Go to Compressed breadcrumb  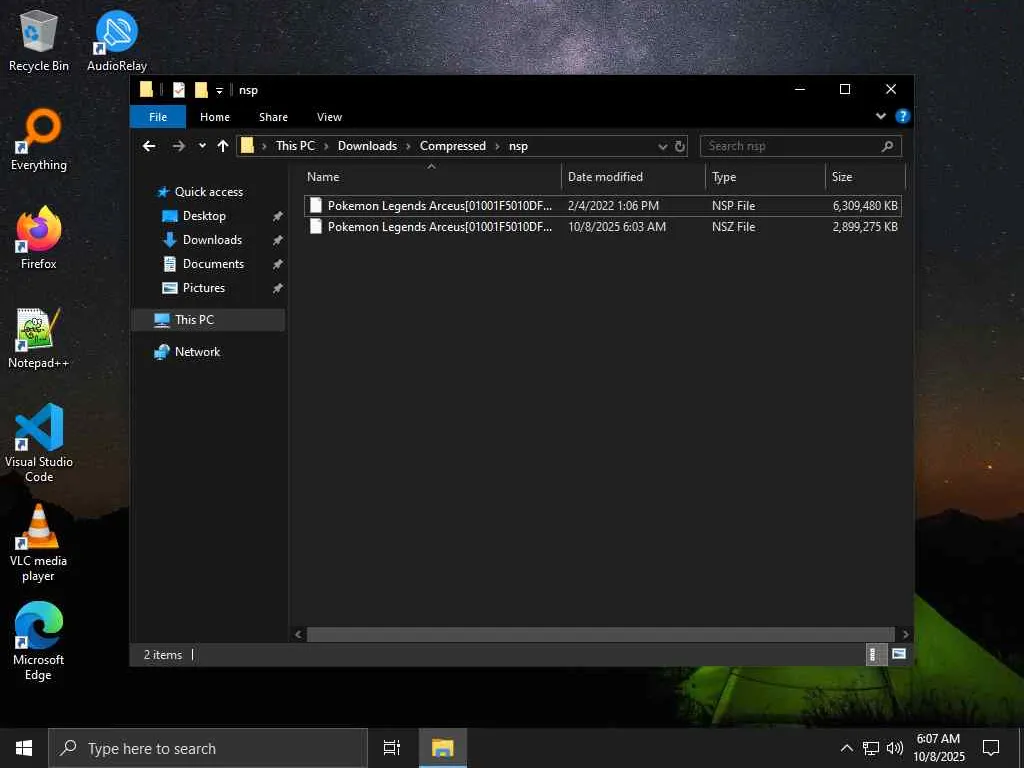tap(453, 146)
